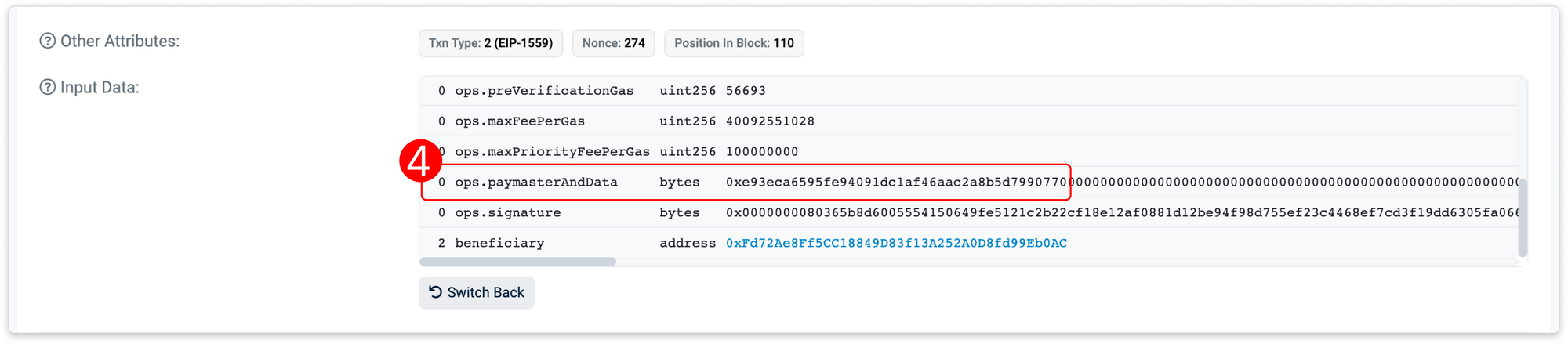Select the Position In Block 110 badge
Screen dimensions: 1568x344
(x=734, y=43)
